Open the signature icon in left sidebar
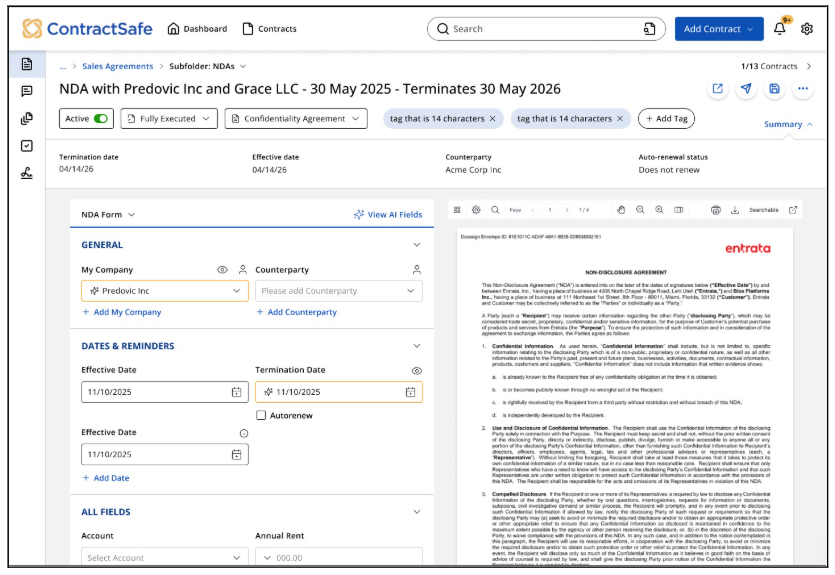This screenshot has height=575, width=835. 27,173
